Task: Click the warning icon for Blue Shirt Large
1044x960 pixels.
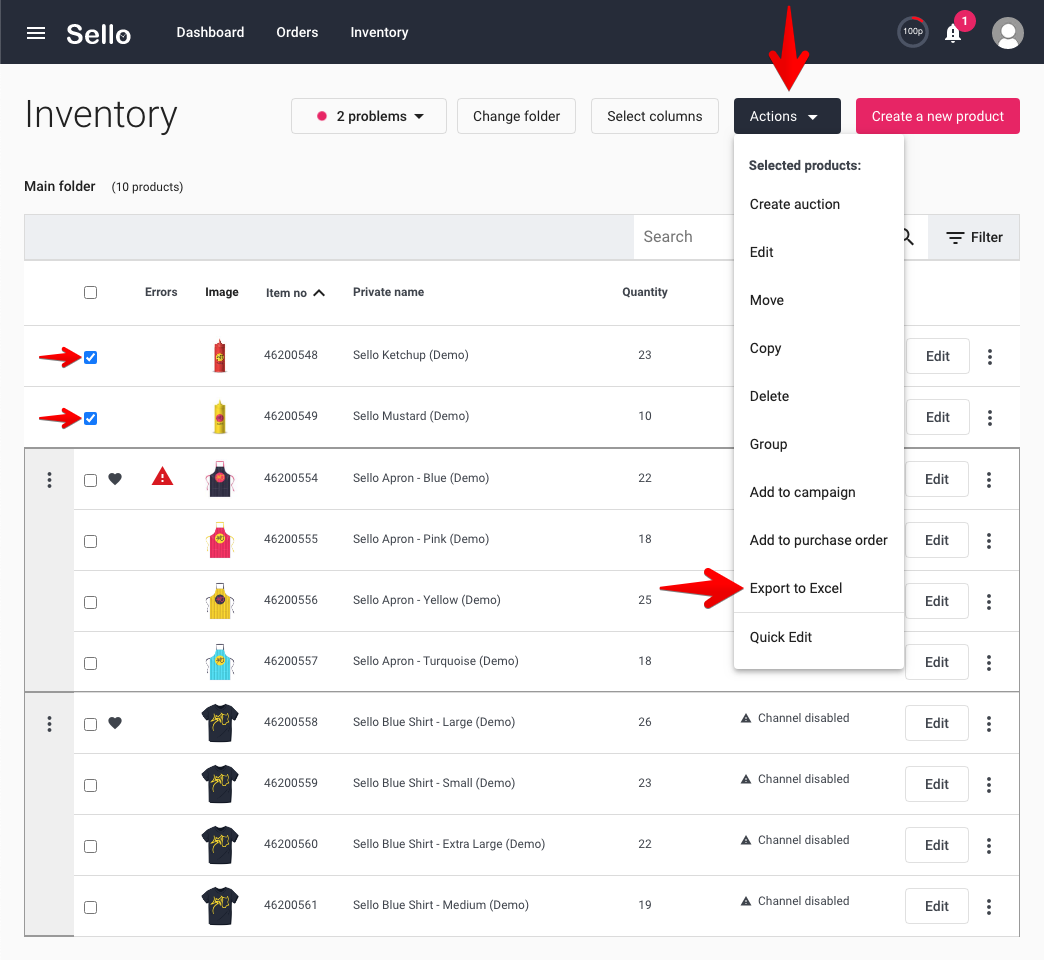Action: coord(746,718)
